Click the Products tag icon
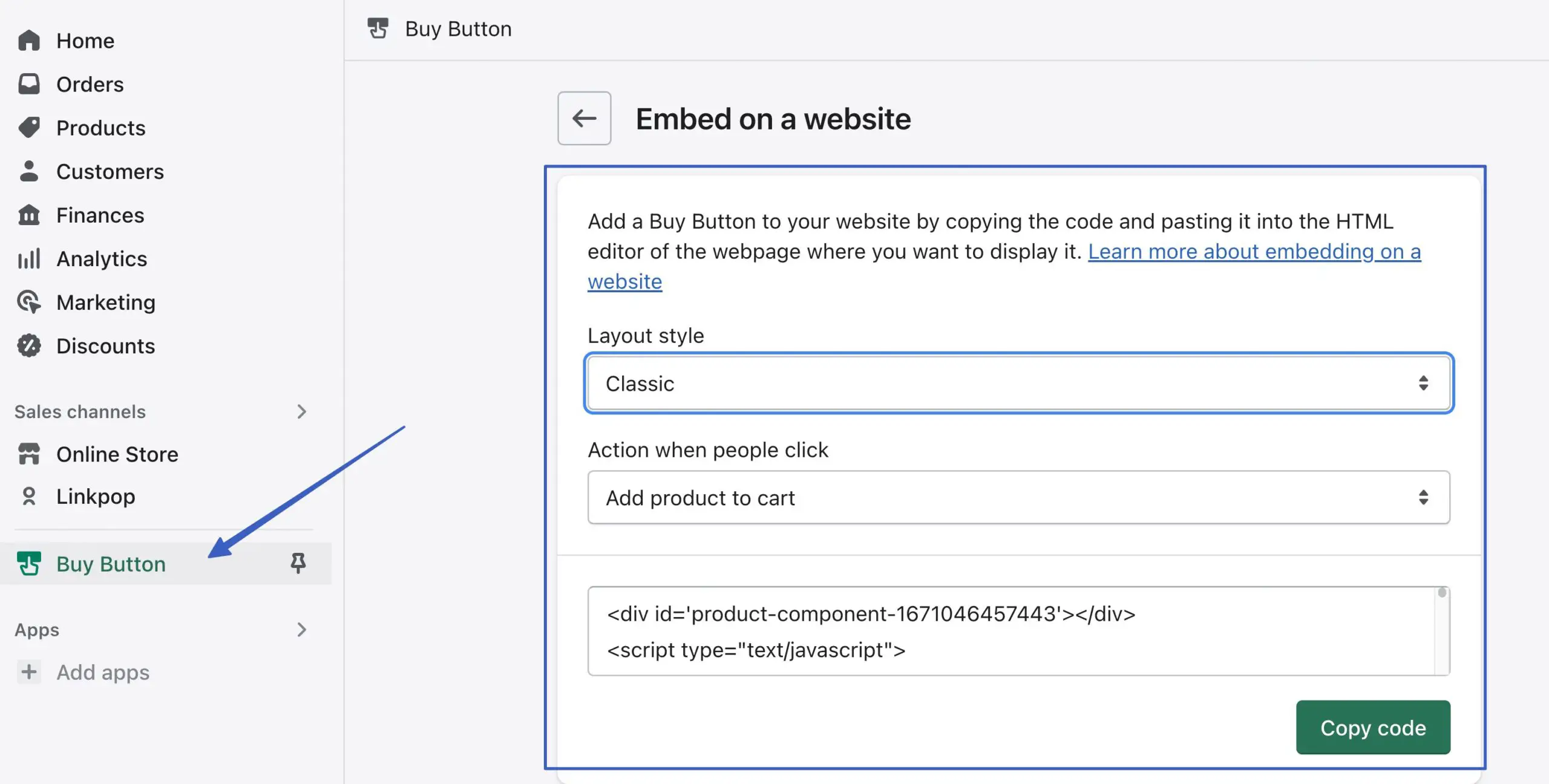 tap(28, 128)
